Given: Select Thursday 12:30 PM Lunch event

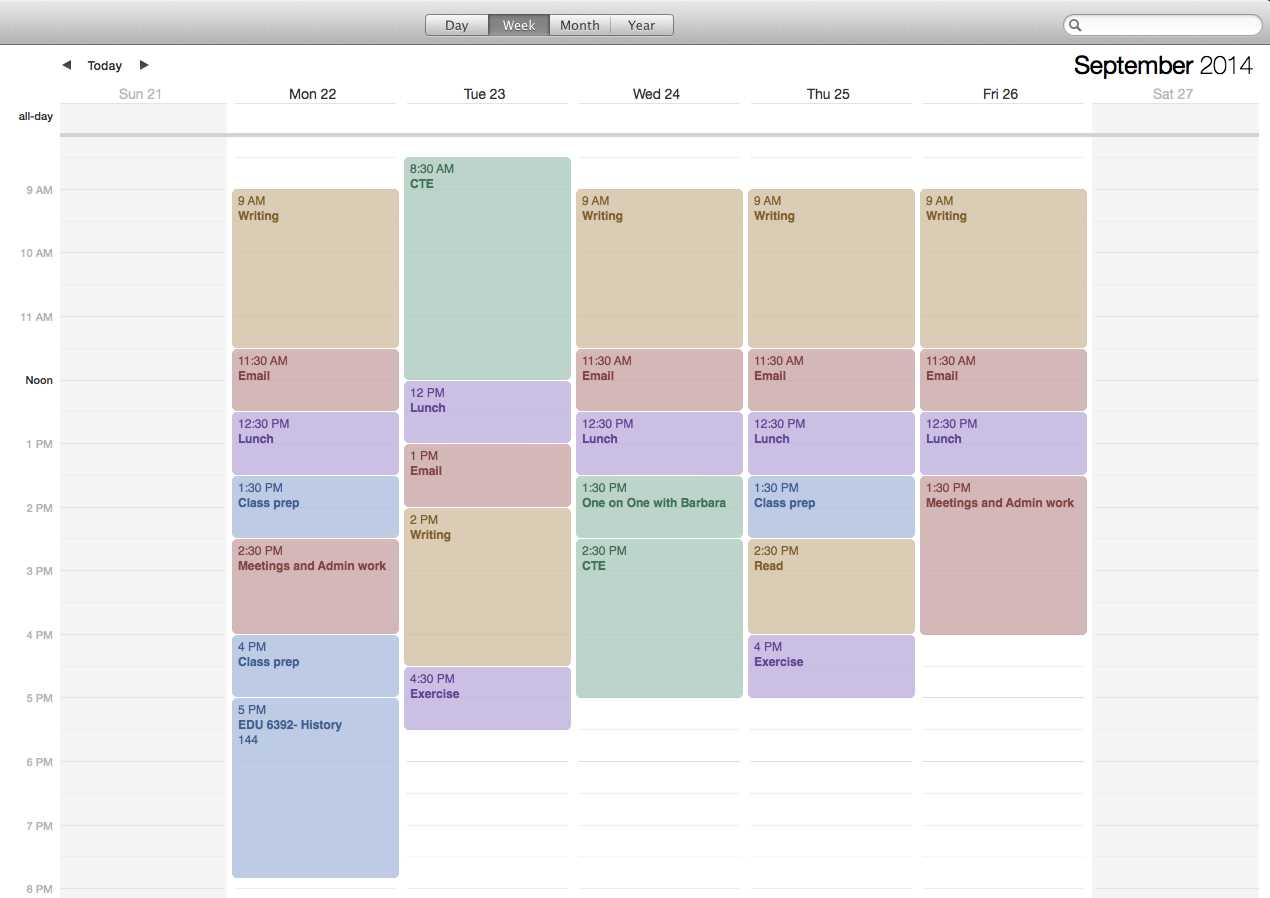Looking at the screenshot, I should [831, 443].
